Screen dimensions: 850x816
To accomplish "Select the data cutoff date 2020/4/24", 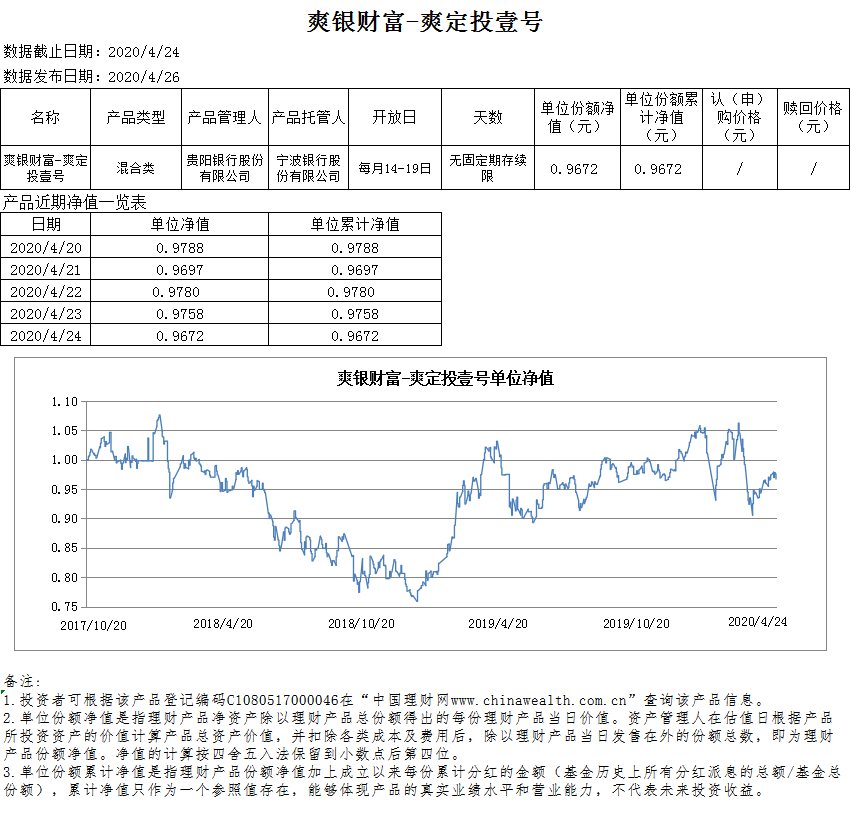I will 144,52.
